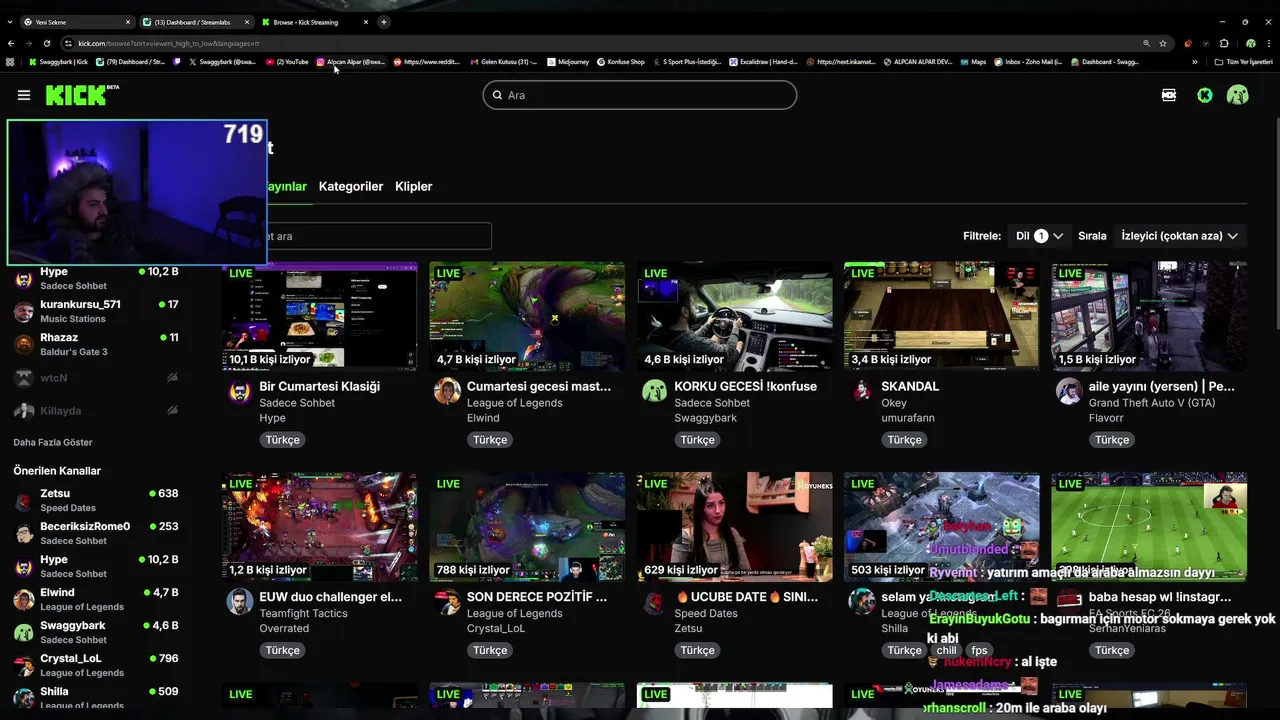Screen dimensions: 1280x720
Task: Click Daha Fazla Göster in sidebar
Action: point(53,442)
